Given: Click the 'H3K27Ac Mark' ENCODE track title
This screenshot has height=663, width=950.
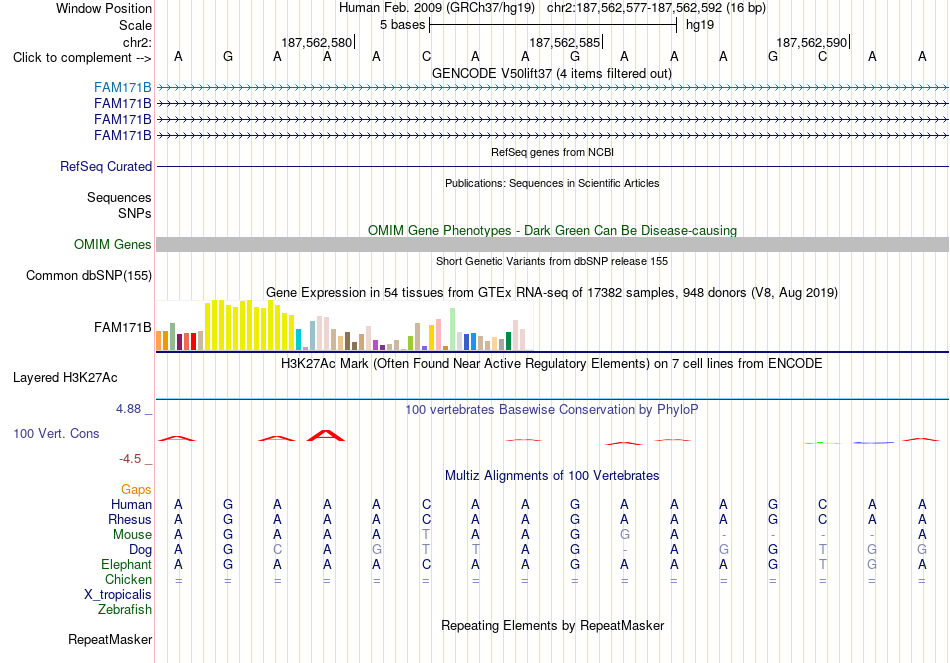Looking at the screenshot, I should [x=552, y=364].
